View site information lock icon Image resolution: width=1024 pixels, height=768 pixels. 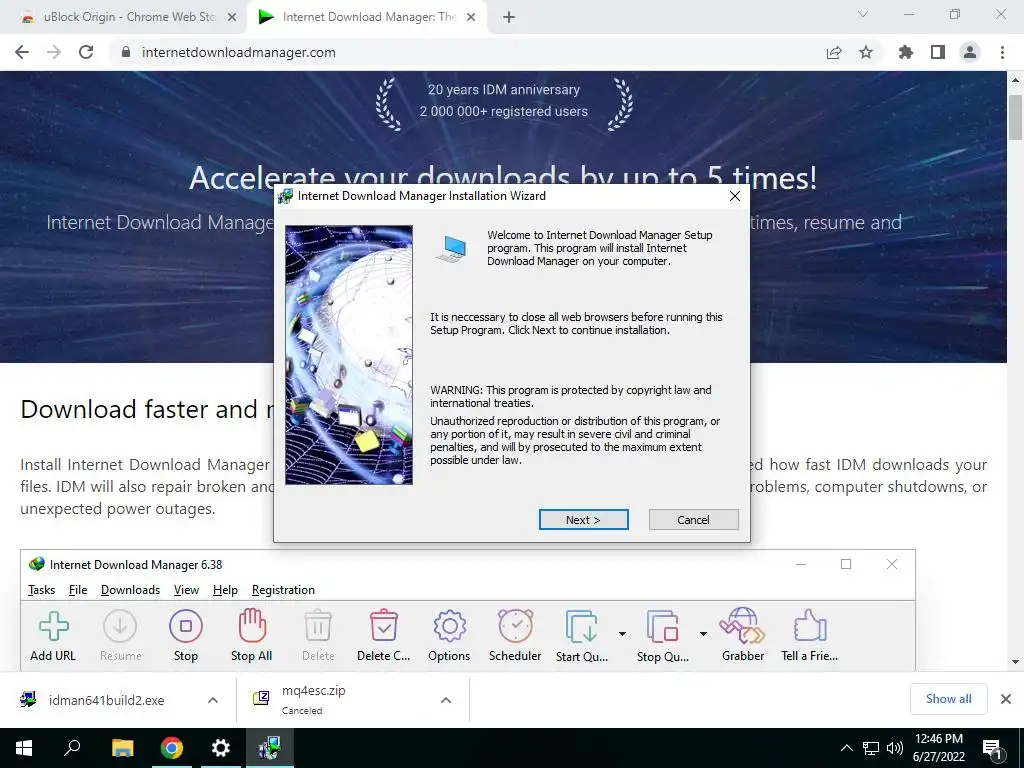[x=126, y=52]
